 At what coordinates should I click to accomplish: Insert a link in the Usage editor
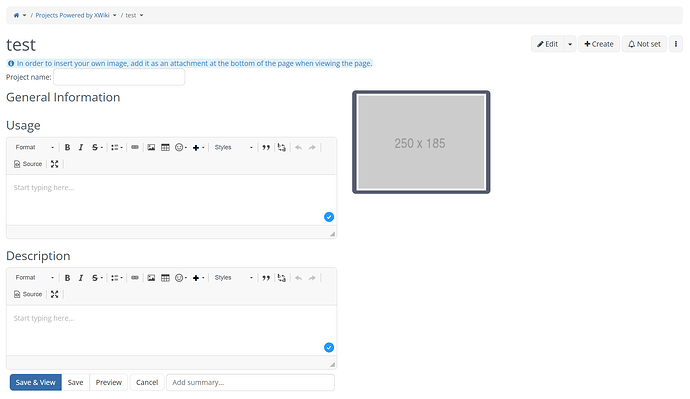point(135,147)
